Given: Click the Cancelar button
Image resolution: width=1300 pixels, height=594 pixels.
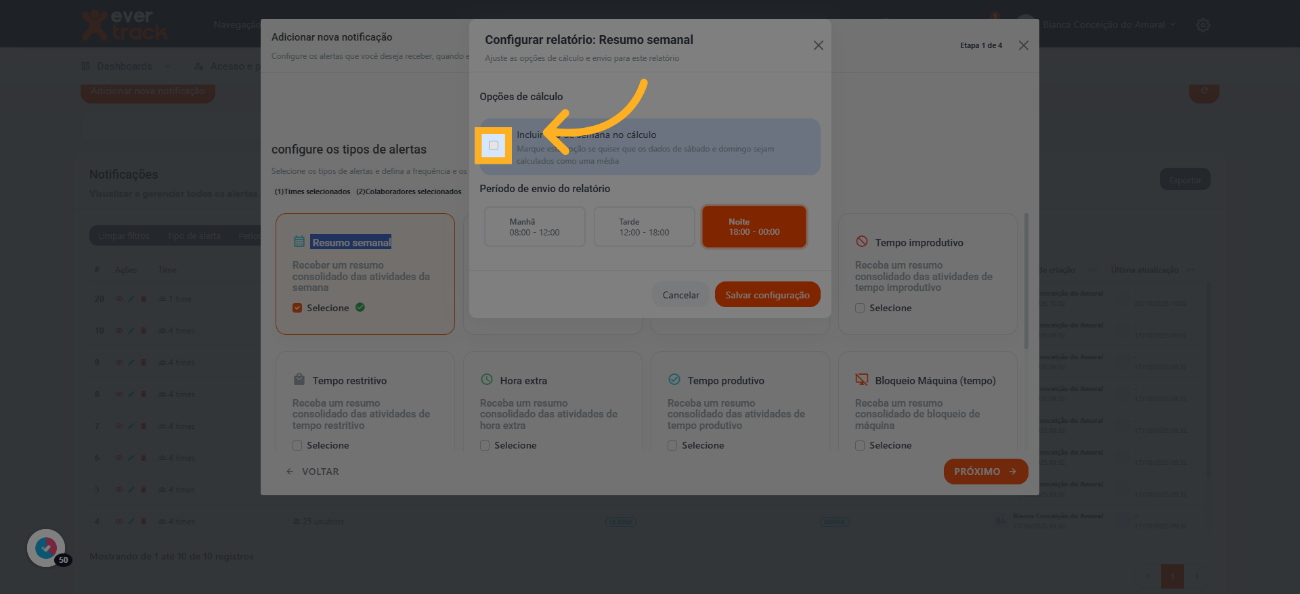Looking at the screenshot, I should [x=680, y=295].
